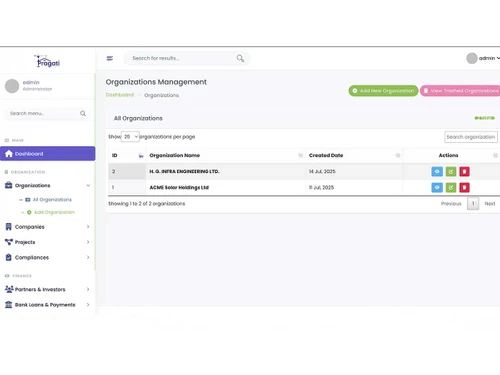
Task: Sort by Organization Name column arrow
Action: pos(300,155)
